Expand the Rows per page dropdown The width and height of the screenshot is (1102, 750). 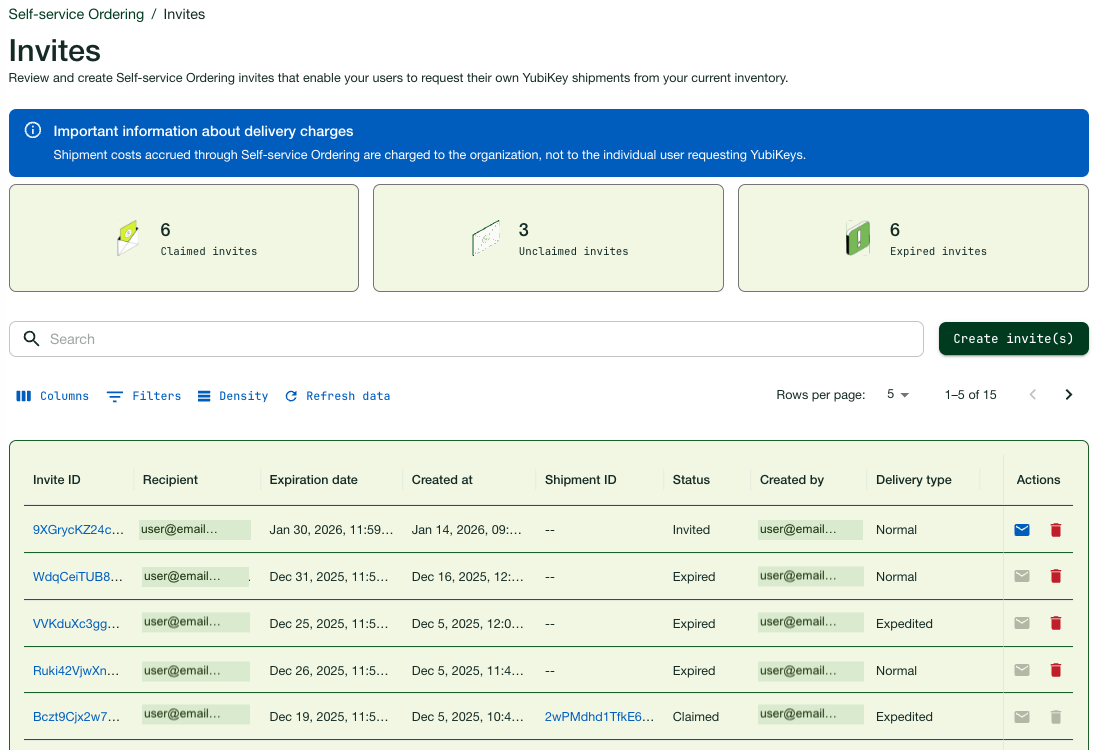click(897, 395)
